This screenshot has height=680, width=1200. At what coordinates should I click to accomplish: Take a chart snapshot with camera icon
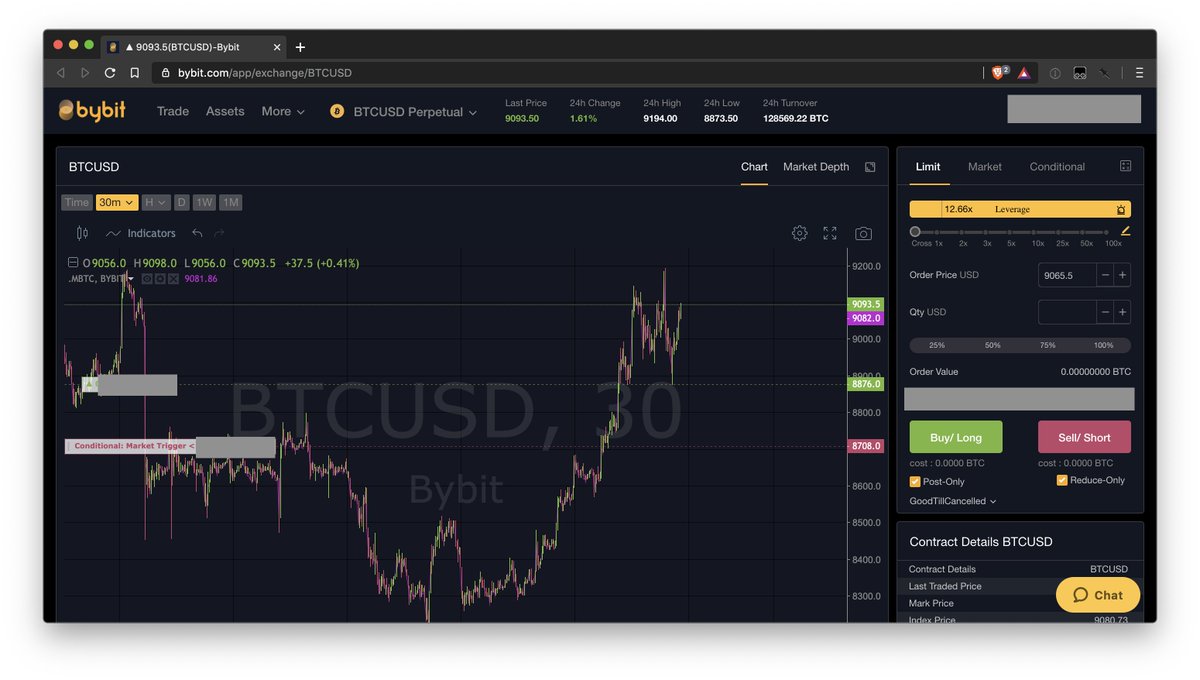pyautogui.click(x=863, y=233)
